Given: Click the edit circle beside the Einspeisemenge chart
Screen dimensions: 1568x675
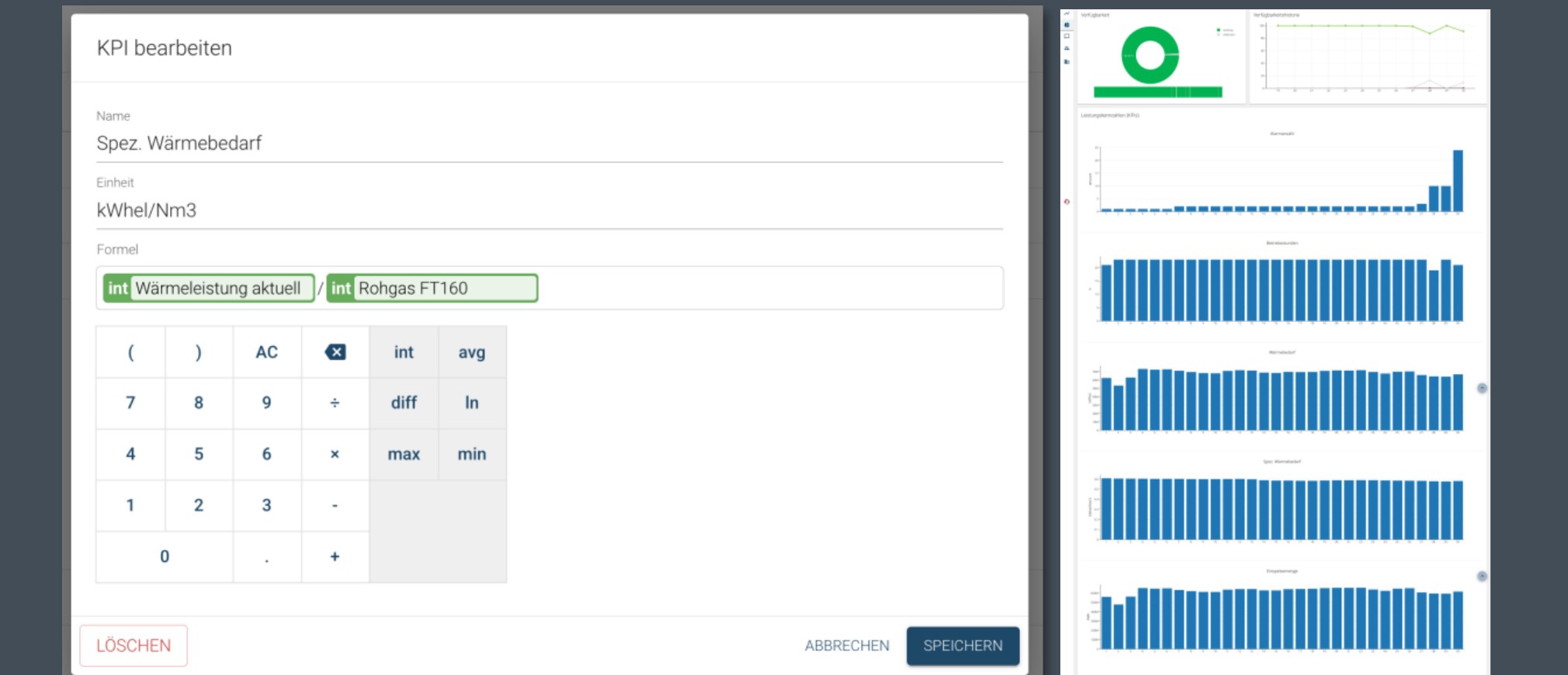Looking at the screenshot, I should click(1482, 576).
